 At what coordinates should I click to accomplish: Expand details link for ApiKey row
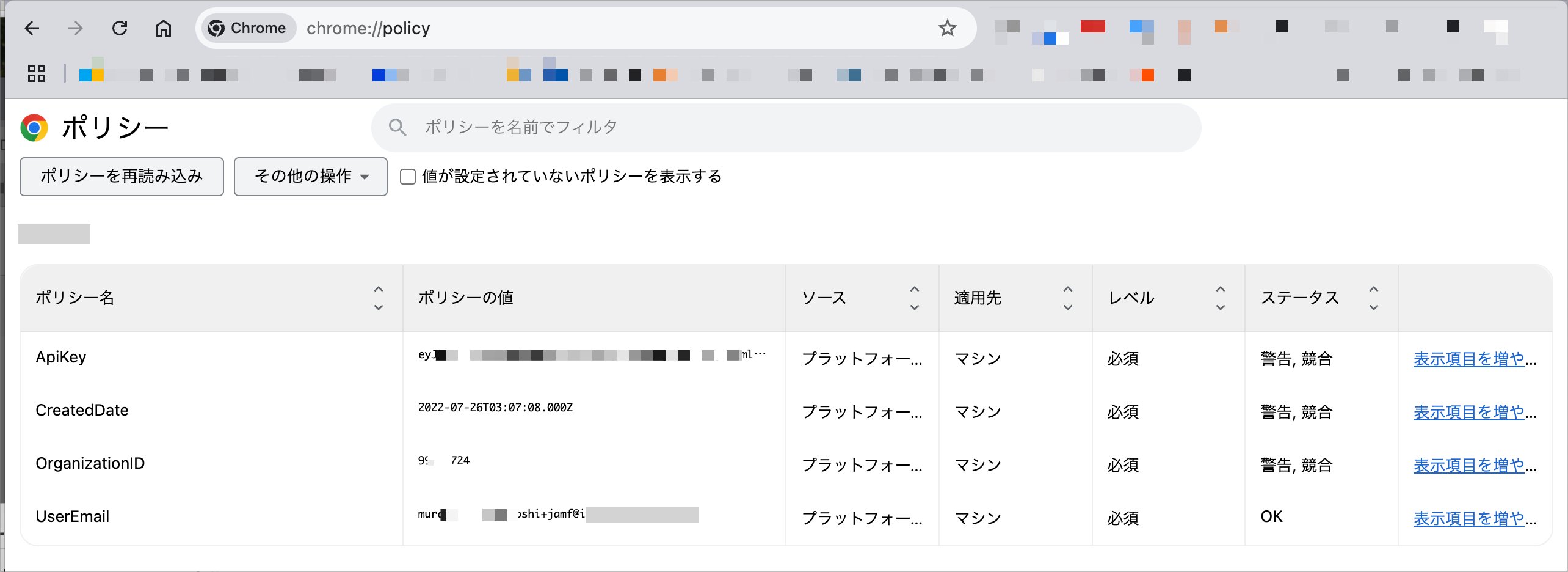pyautogui.click(x=1475, y=359)
